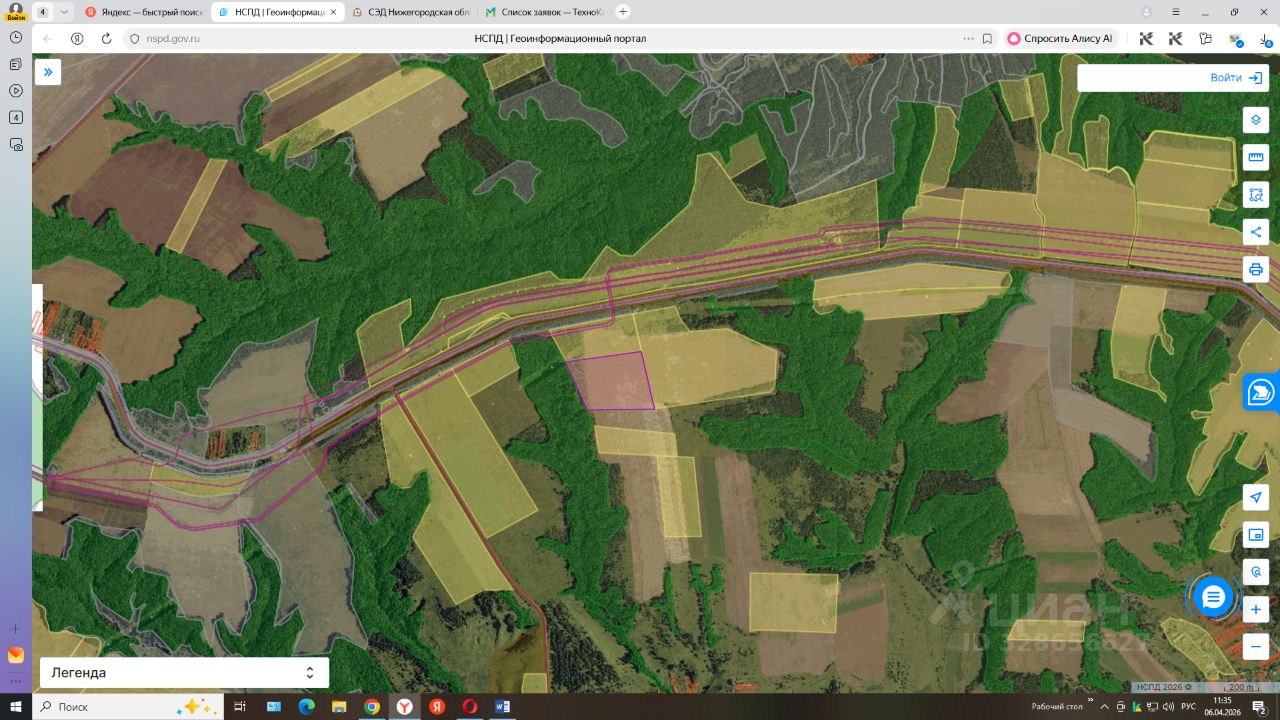Expand the left sidebar panel with double chevron
This screenshot has width=1280, height=720.
[x=48, y=72]
